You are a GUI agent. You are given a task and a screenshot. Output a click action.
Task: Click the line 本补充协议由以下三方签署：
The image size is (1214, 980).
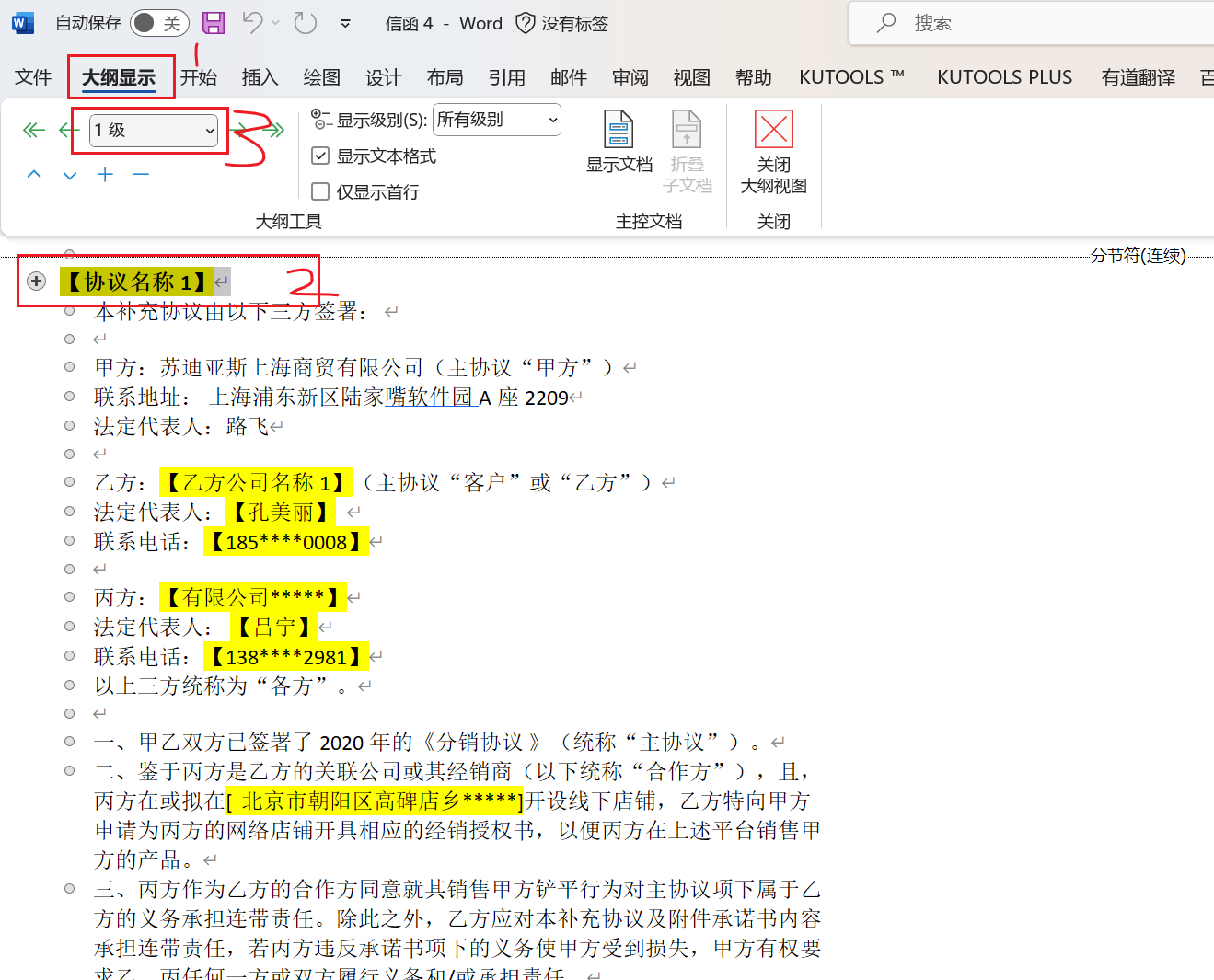point(231,311)
